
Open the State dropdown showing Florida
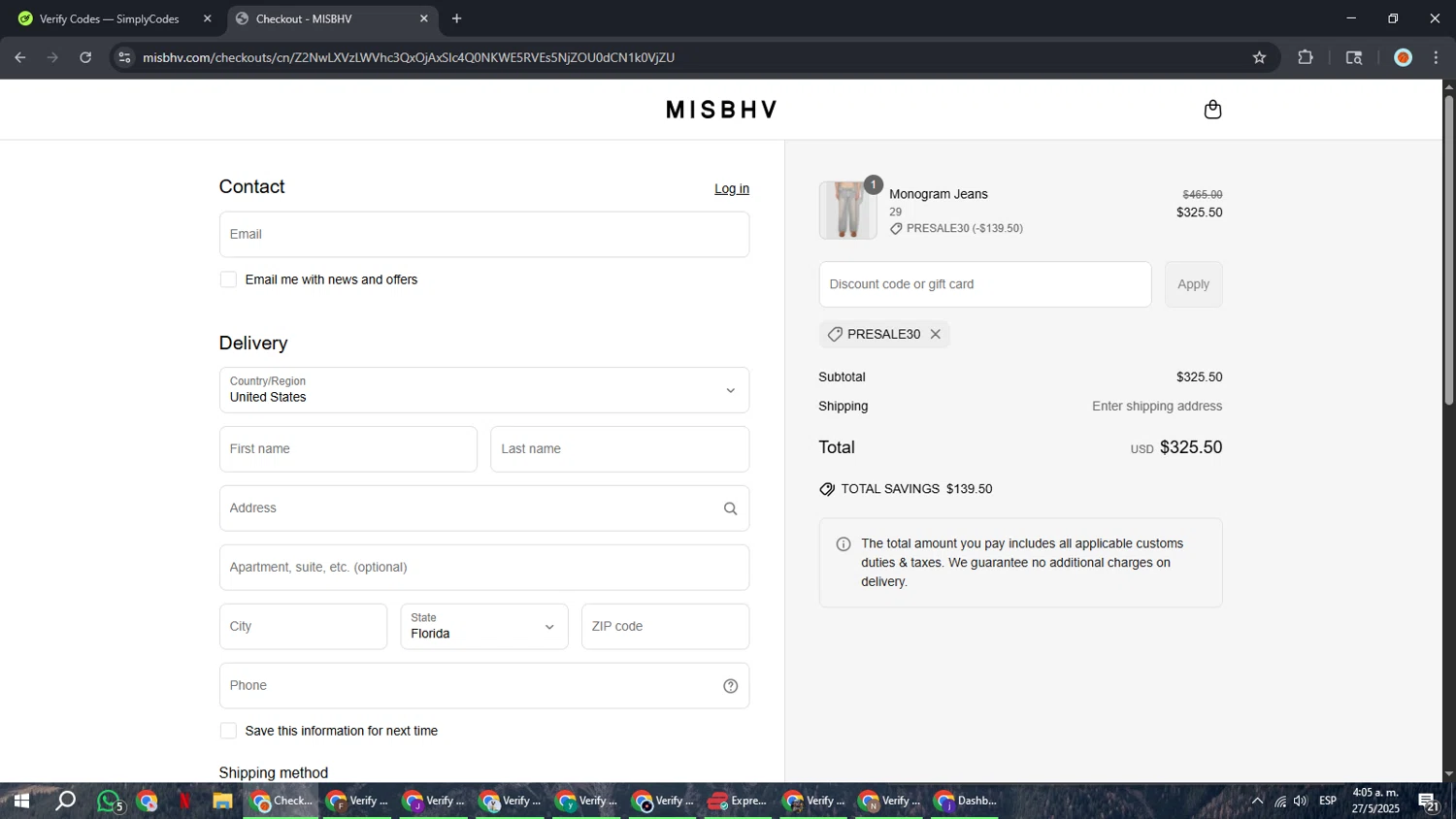tap(483, 627)
